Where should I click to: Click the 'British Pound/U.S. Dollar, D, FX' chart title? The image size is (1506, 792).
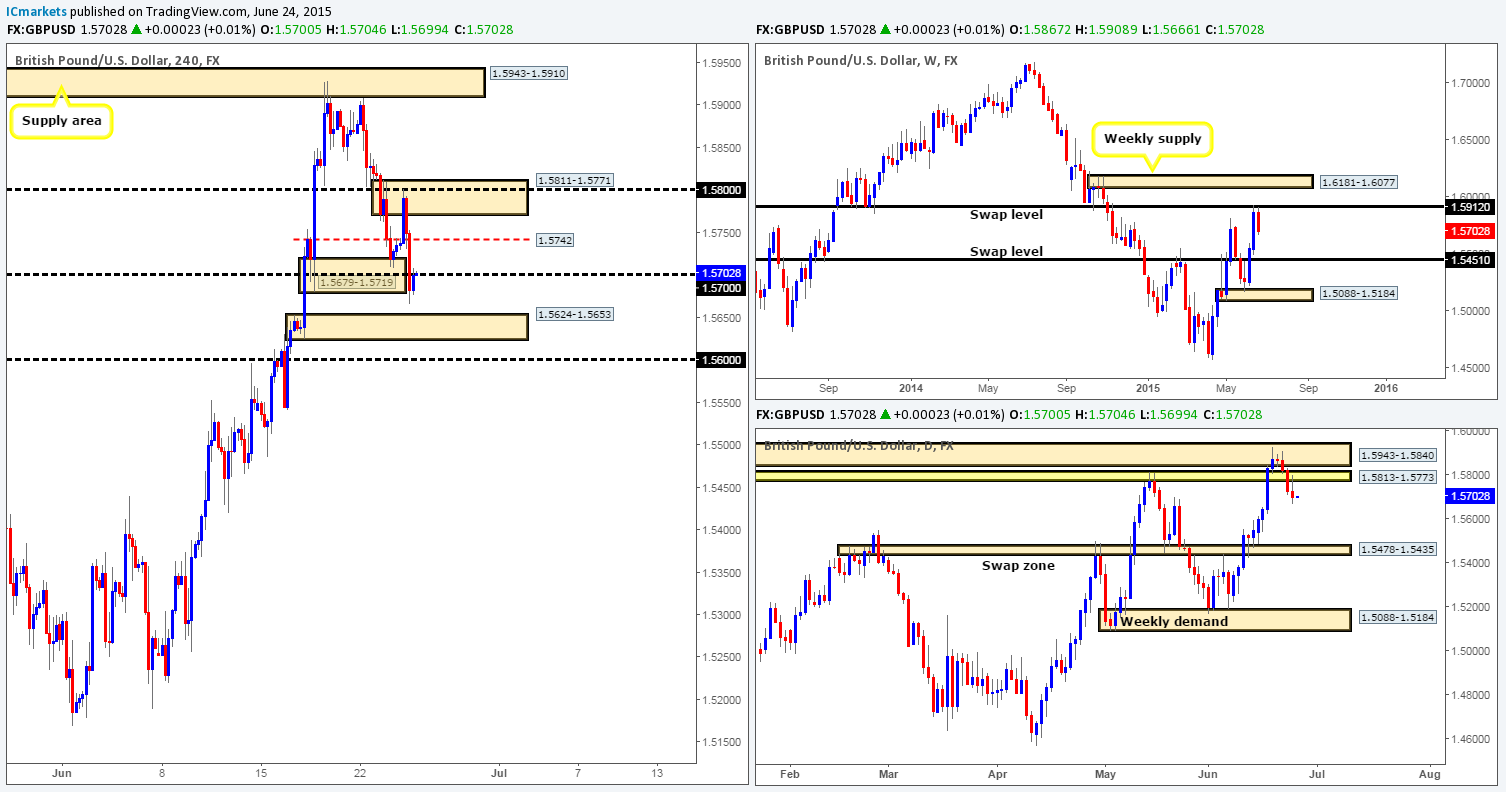coord(859,445)
